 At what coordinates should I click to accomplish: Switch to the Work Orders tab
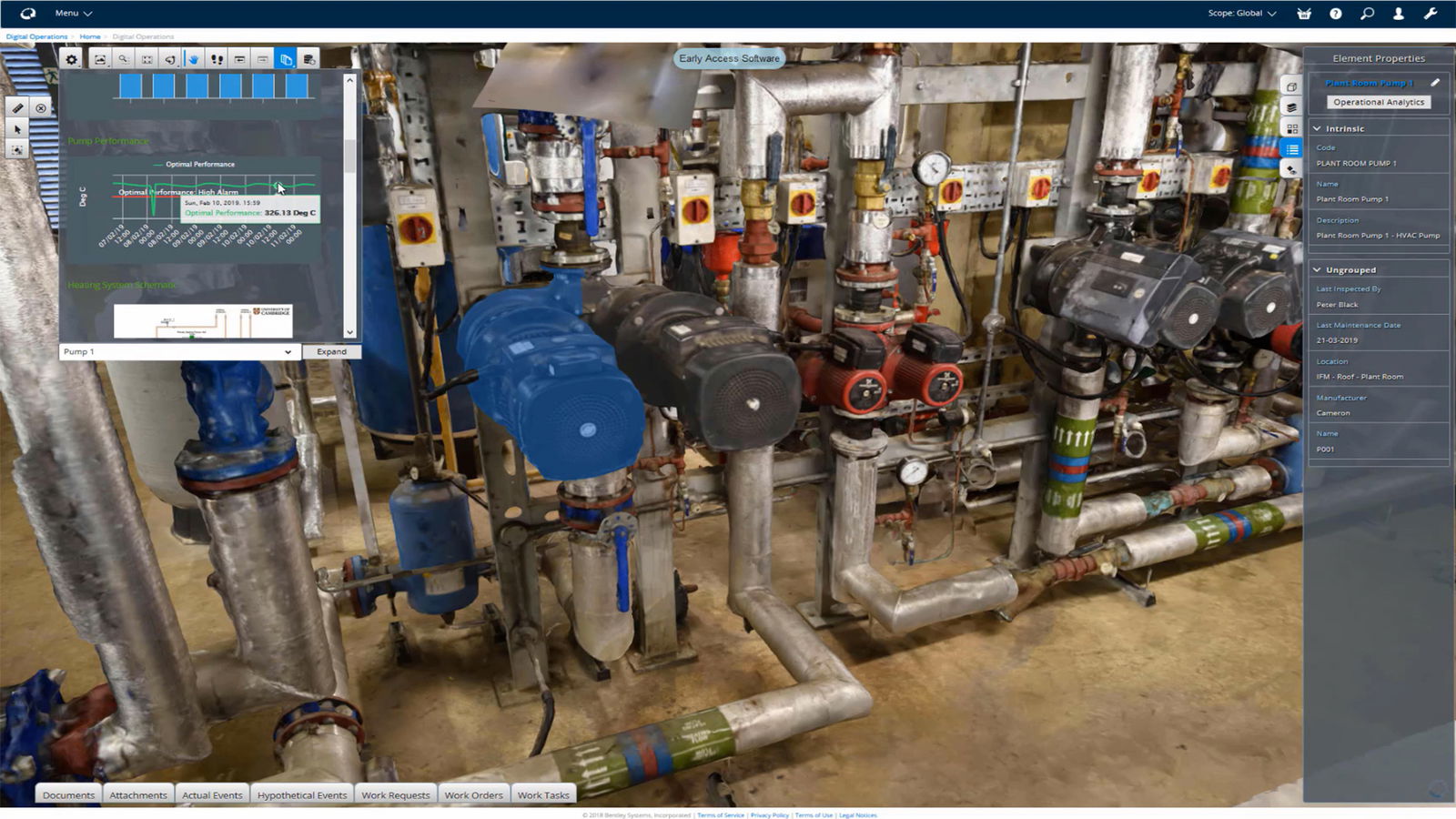[474, 794]
